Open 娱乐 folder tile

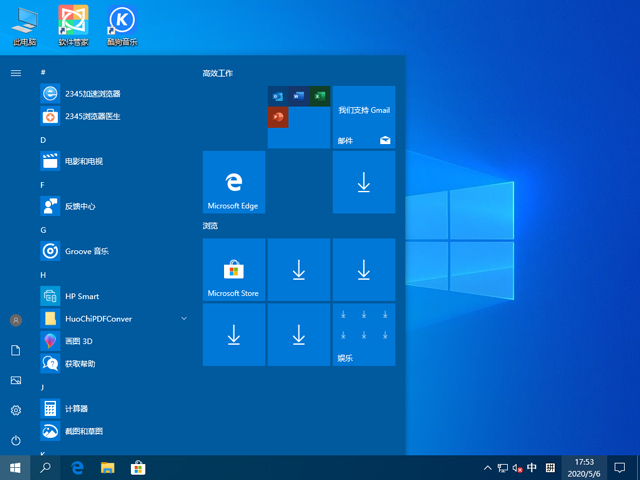click(364, 334)
